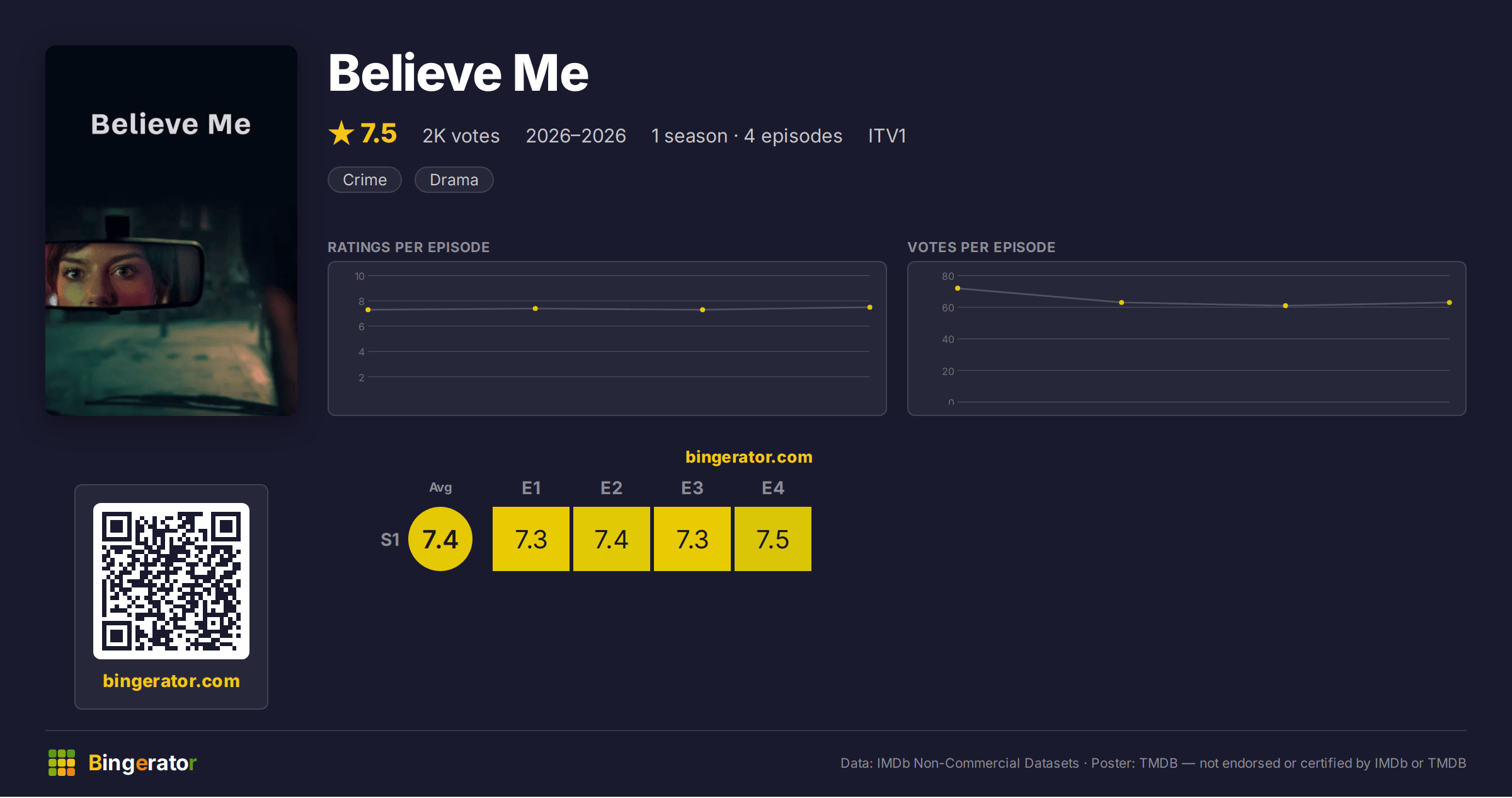Click the first point in votes chart
The width and height of the screenshot is (1512, 798).
958,289
